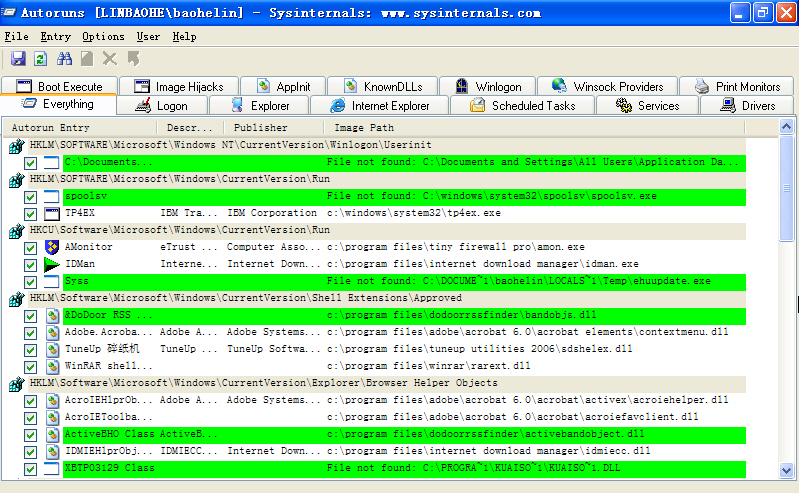Screen dimensions: 799x493
Task: Click the HKCU Run registry key icon
Action: tap(16, 231)
